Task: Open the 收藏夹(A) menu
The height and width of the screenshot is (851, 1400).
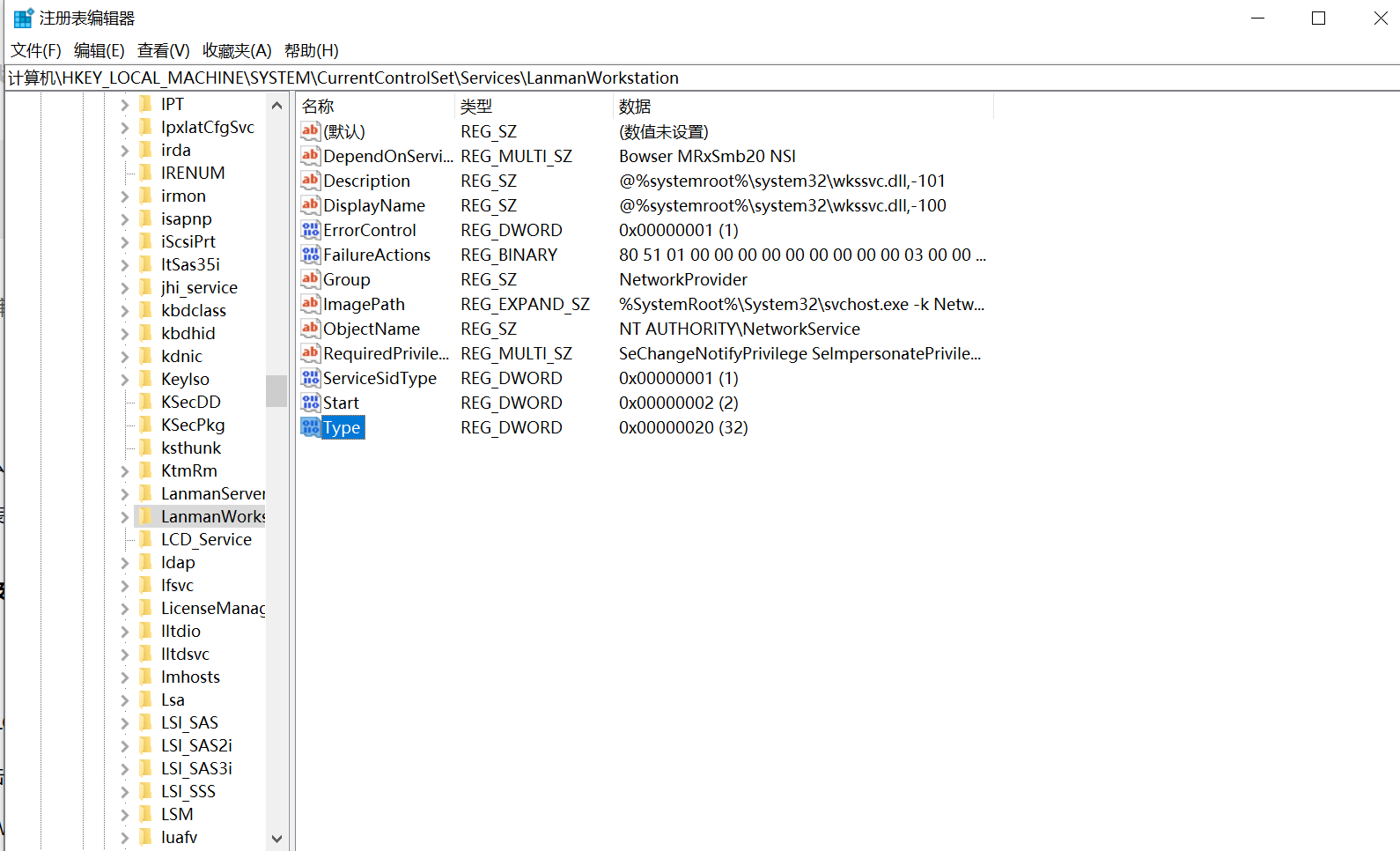Action: tap(237, 51)
